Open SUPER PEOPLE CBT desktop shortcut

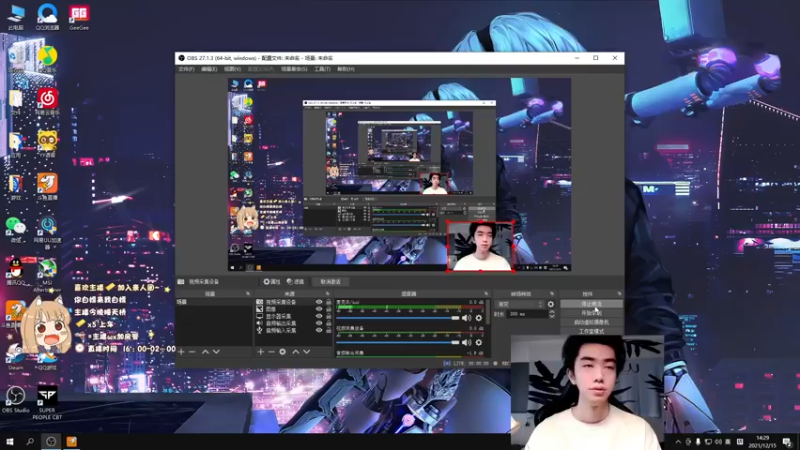coord(47,403)
